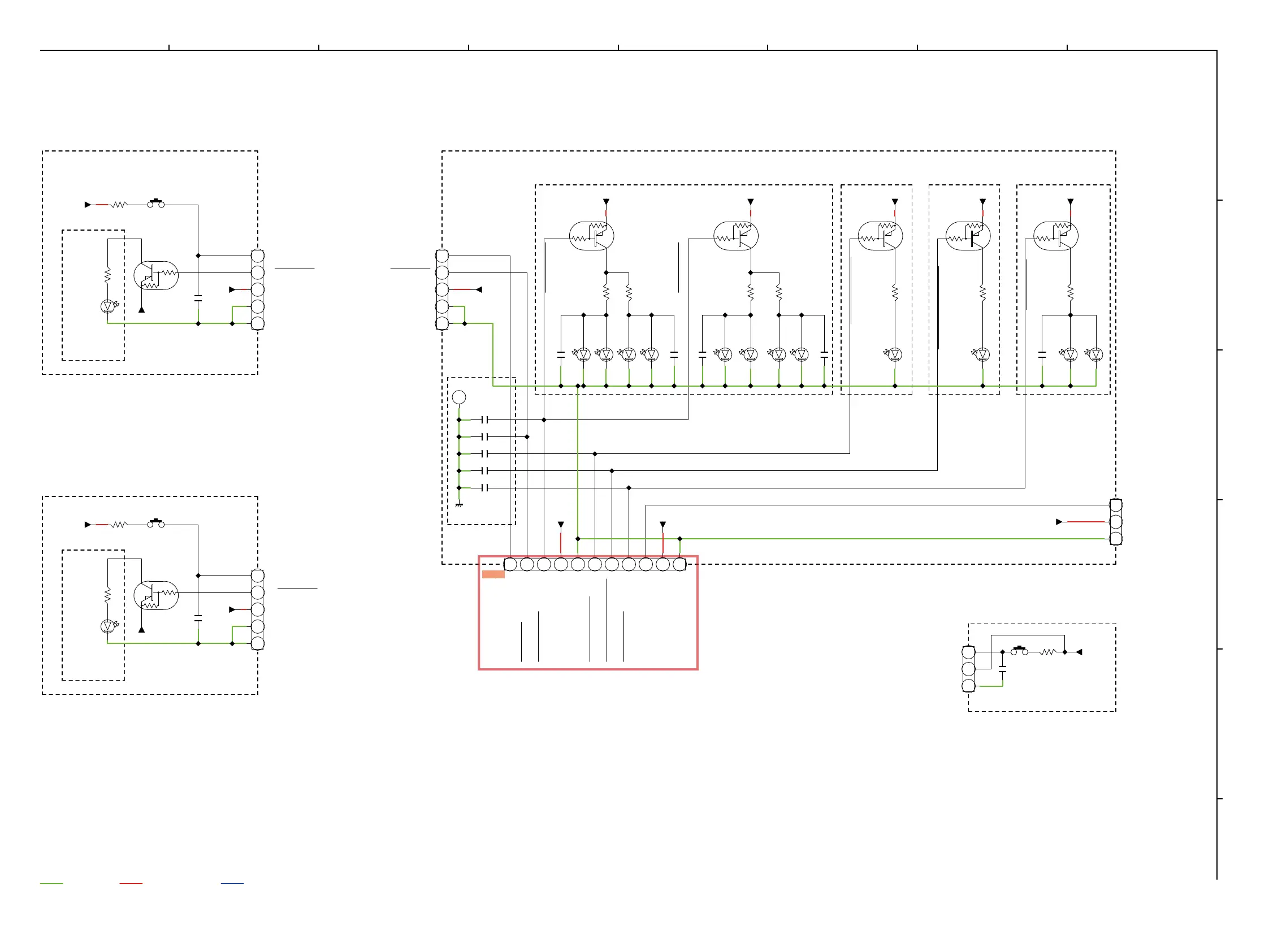The image size is (1282, 952).
Task: Click the last pin of the eleven-pin connector
Action: 680,565
